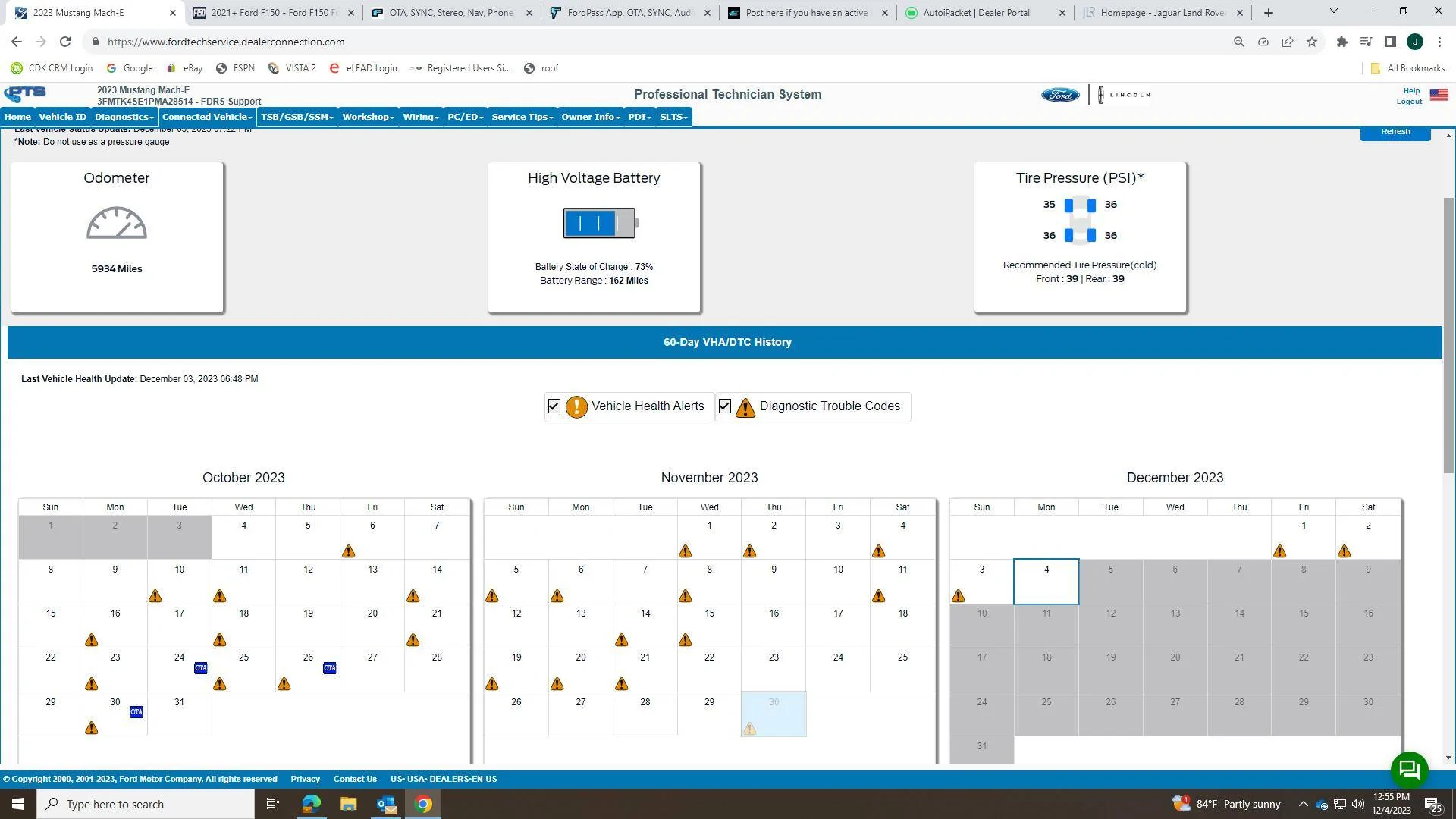Open the All Bookmarks folder
This screenshot has width=1456, height=819.
coord(1407,68)
